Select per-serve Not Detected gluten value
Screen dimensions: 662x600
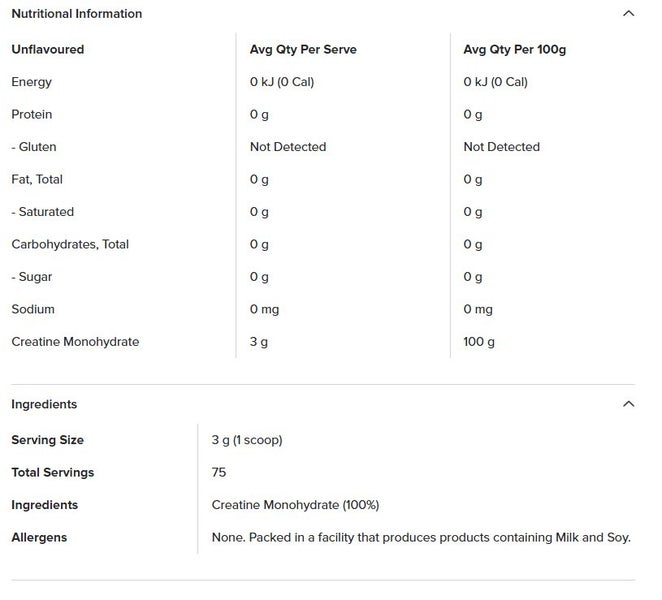click(x=288, y=147)
